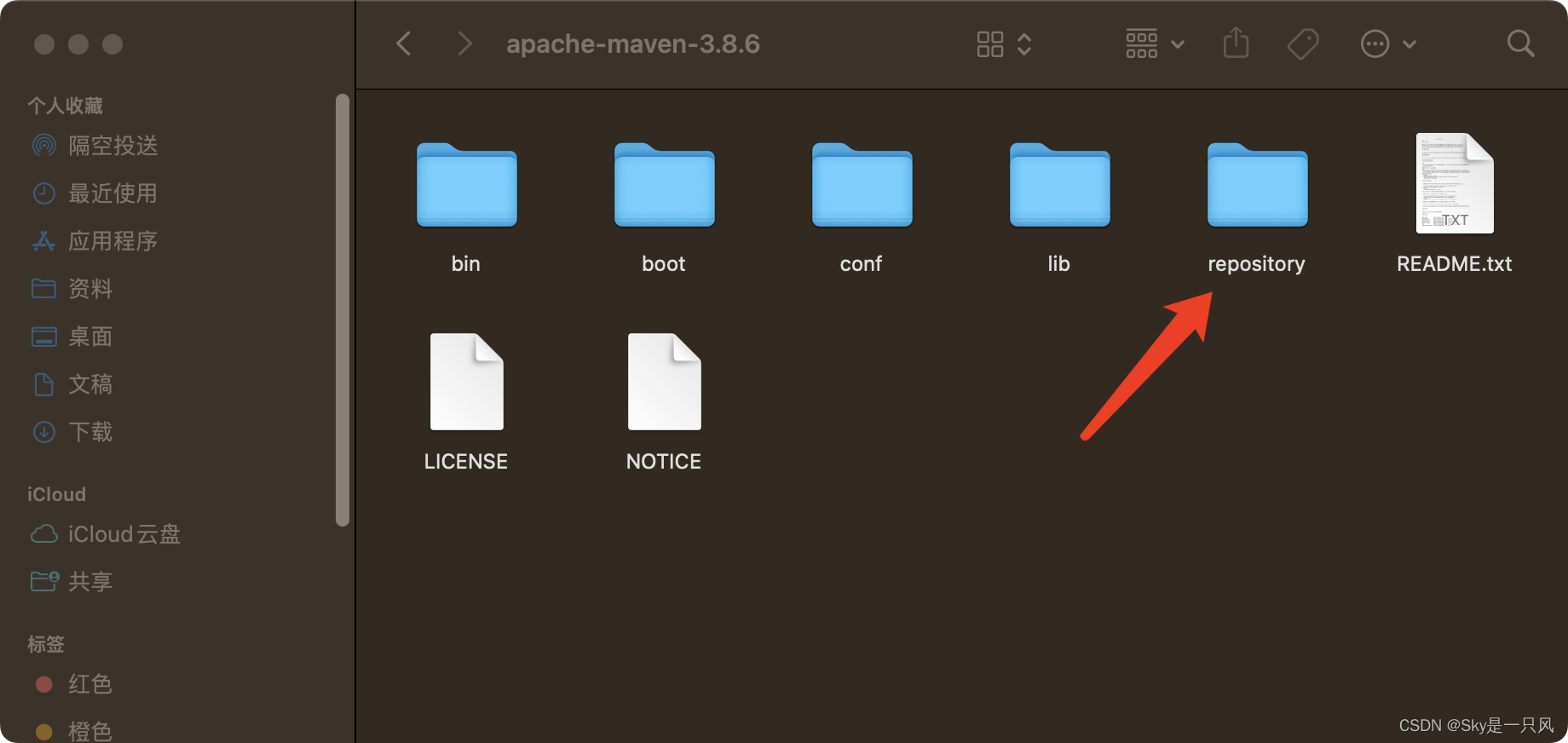
Task: Open the Finder search magnifier
Action: tap(1520, 43)
